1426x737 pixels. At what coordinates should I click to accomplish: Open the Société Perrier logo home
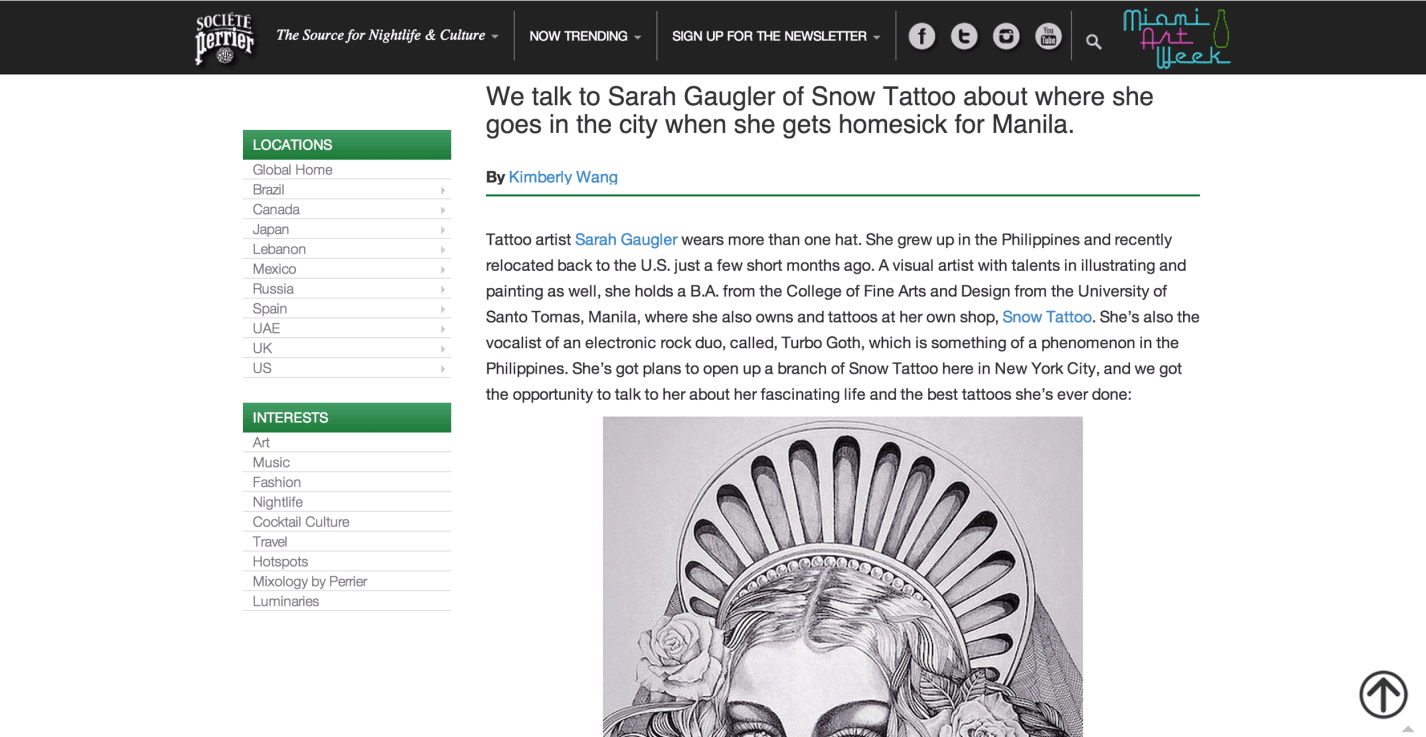pos(224,38)
